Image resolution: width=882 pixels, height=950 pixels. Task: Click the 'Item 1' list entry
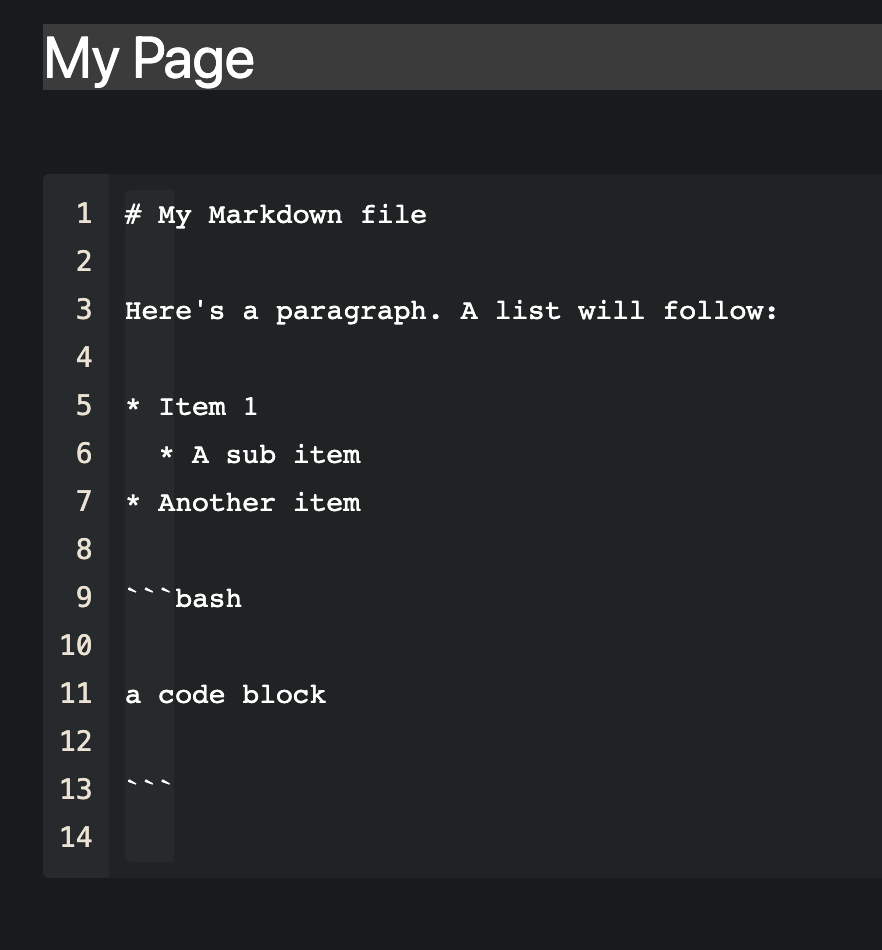point(190,406)
